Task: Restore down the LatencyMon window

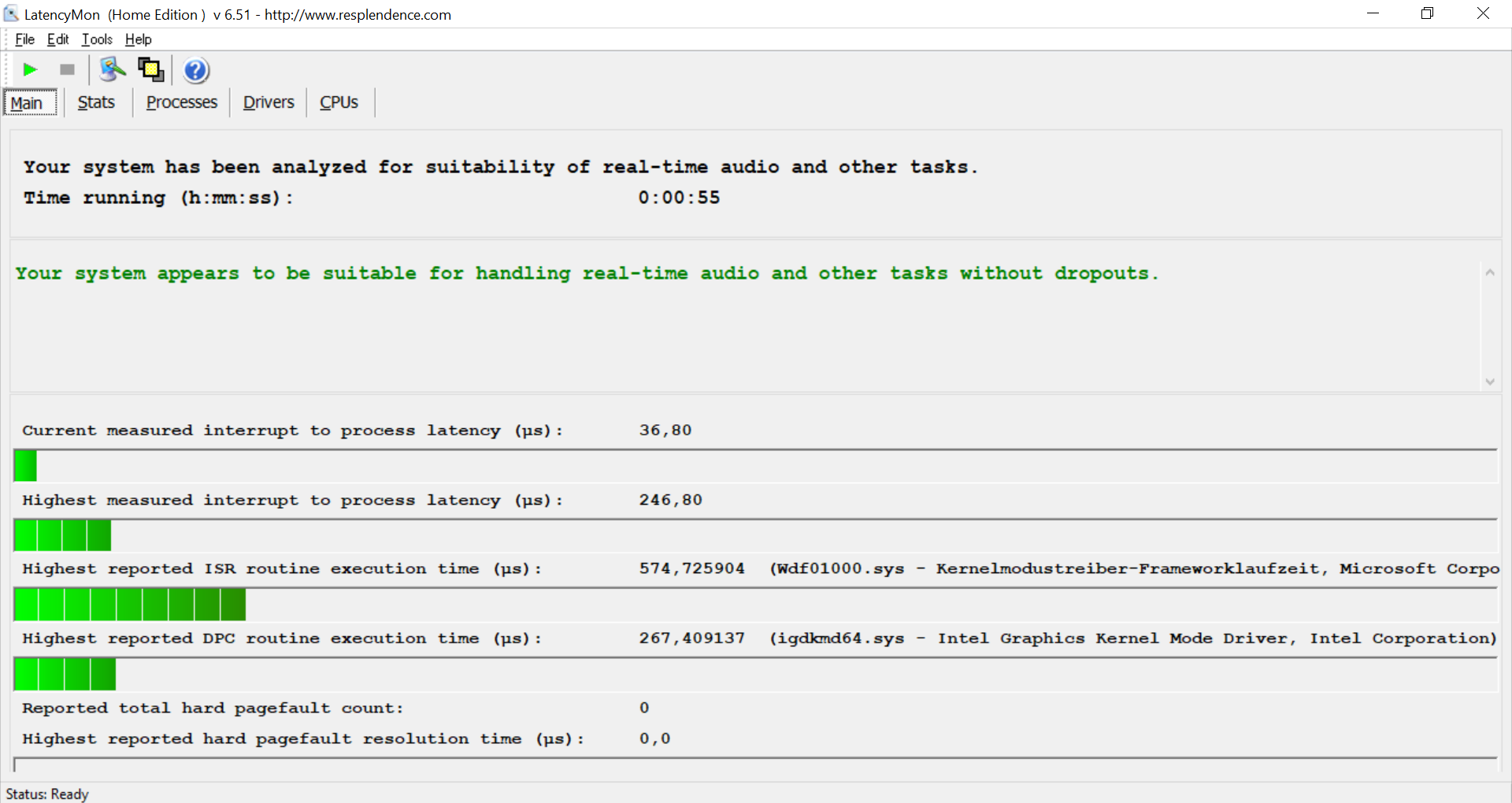Action: point(1427,13)
